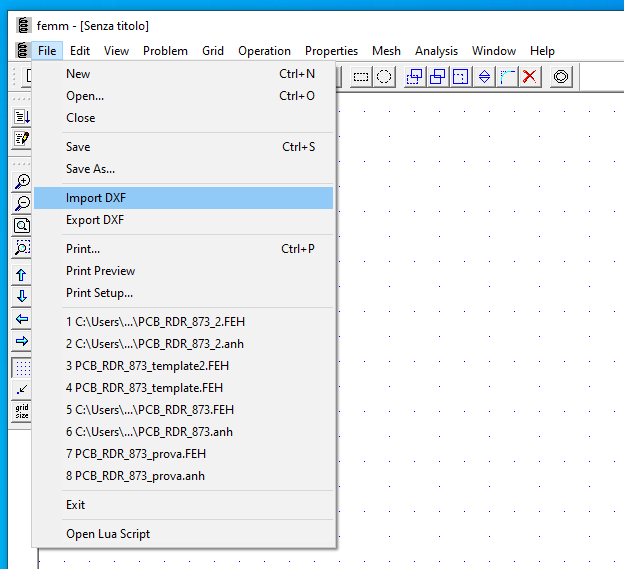This screenshot has width=624, height=569.
Task: Click the Mirror selected objects icon
Action: (484, 76)
